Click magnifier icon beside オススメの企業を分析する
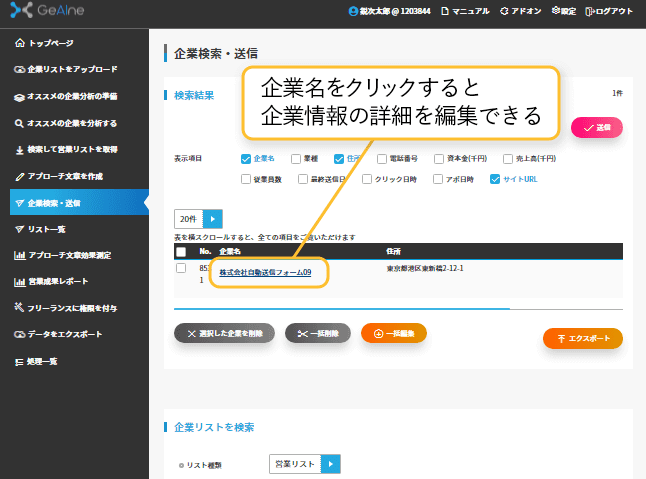646x479 pixels. tap(19, 123)
